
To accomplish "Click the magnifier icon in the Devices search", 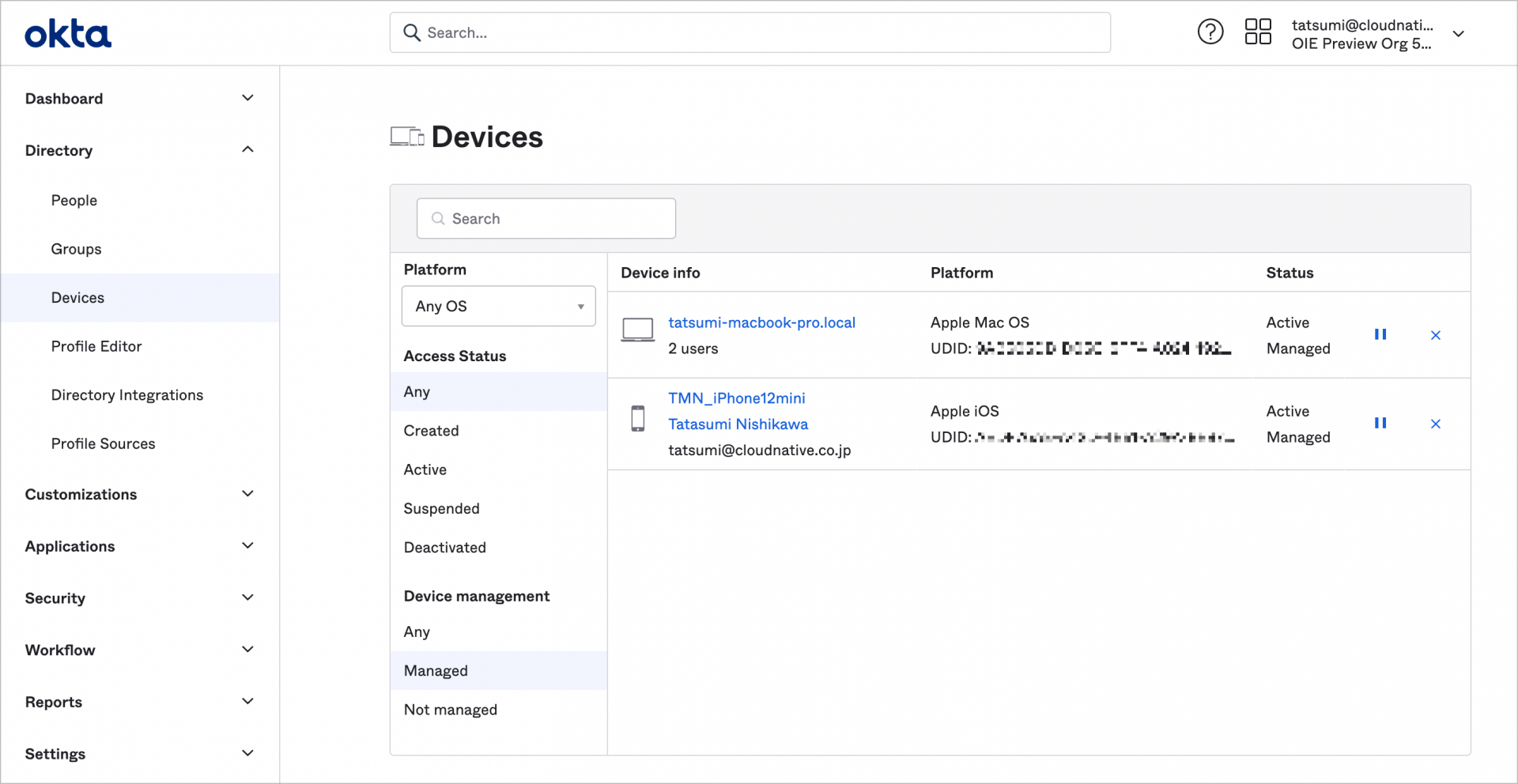I will (439, 218).
